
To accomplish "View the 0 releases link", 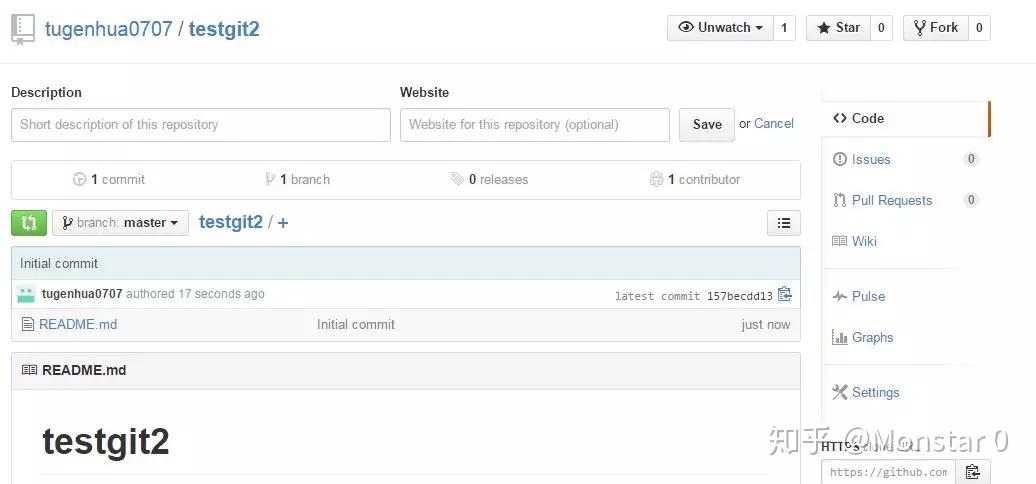I will [x=490, y=180].
